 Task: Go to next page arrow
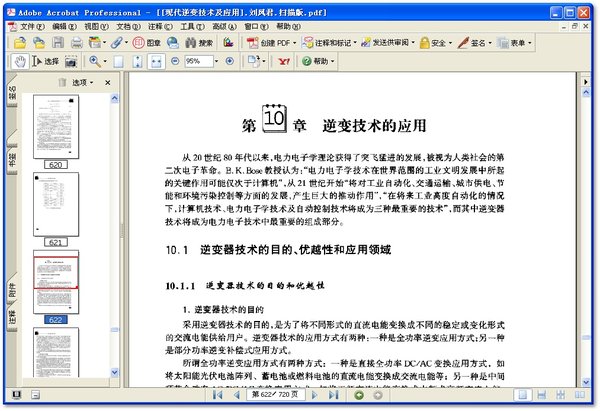(315, 395)
